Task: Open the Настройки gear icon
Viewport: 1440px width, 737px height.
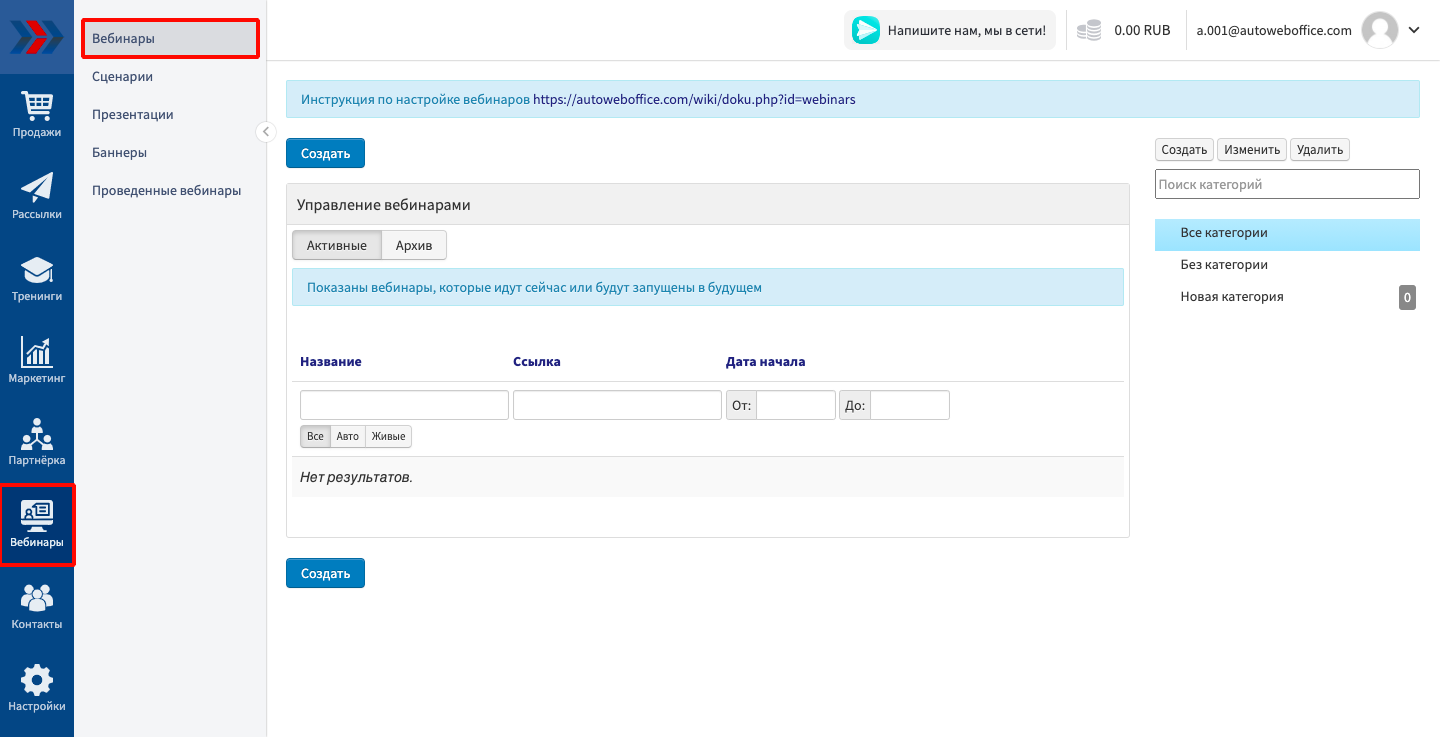Action: pyautogui.click(x=37, y=688)
